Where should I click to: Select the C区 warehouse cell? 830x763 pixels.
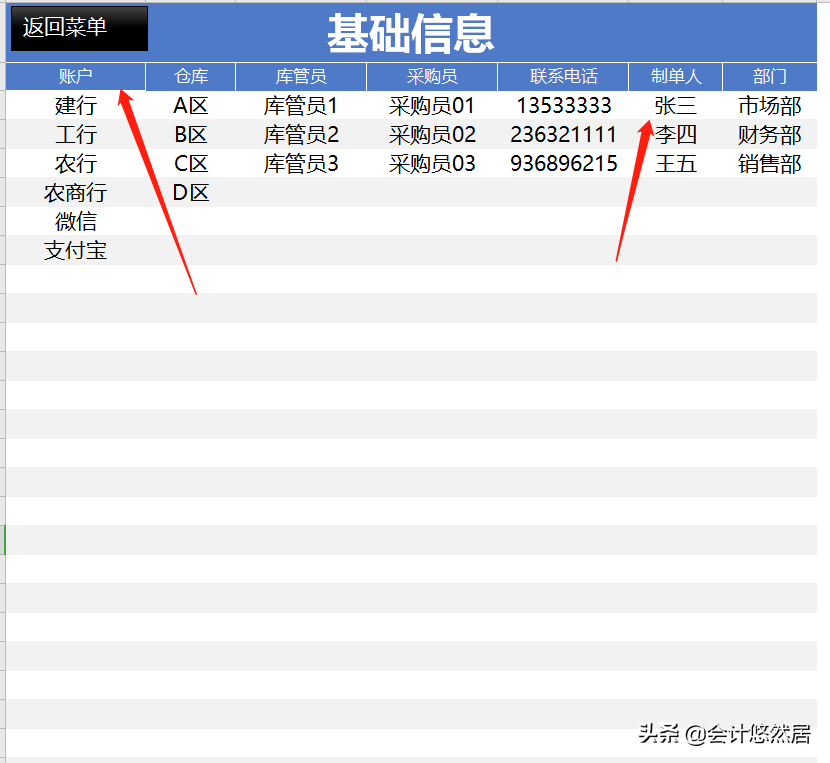tap(191, 164)
